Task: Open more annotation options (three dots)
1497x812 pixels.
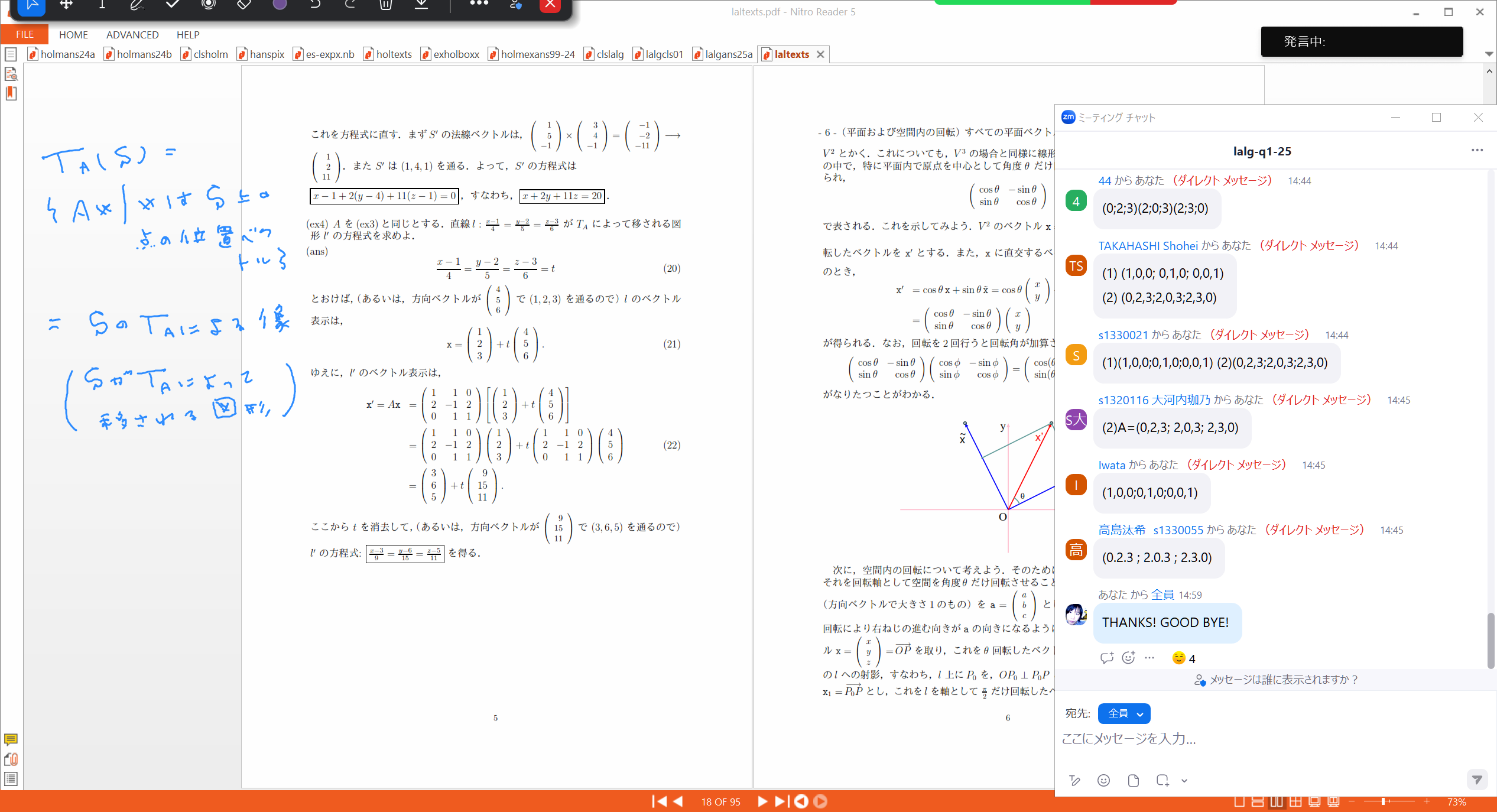Action: click(x=479, y=4)
